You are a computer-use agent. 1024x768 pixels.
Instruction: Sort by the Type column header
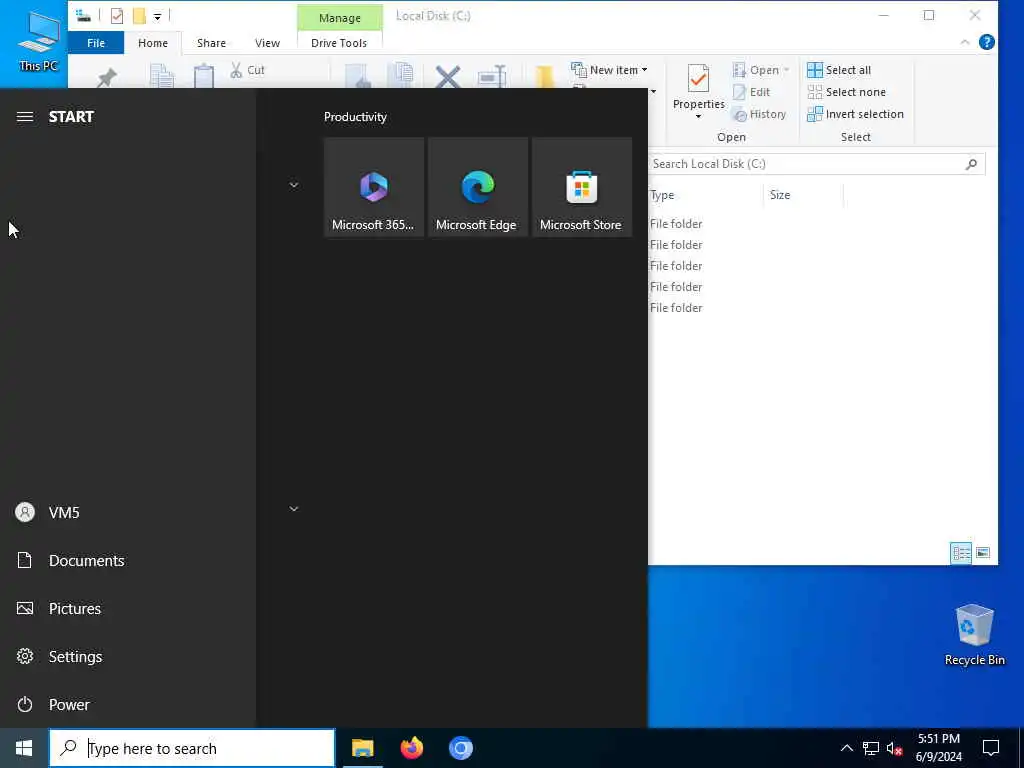(x=704, y=195)
